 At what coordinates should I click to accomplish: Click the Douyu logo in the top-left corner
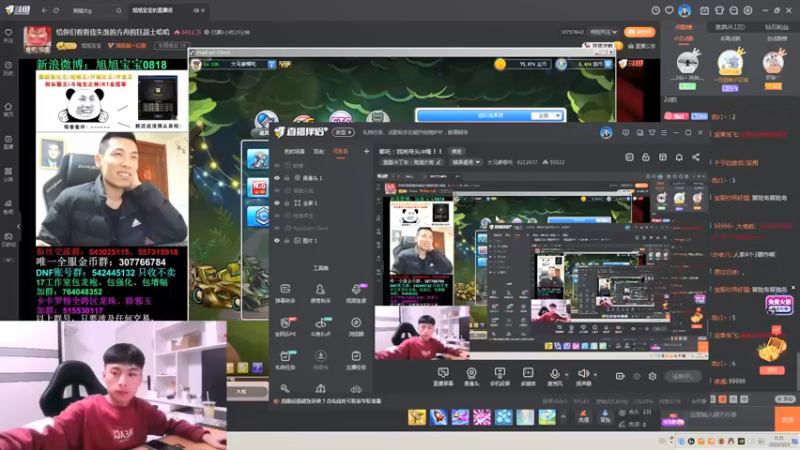[17, 10]
